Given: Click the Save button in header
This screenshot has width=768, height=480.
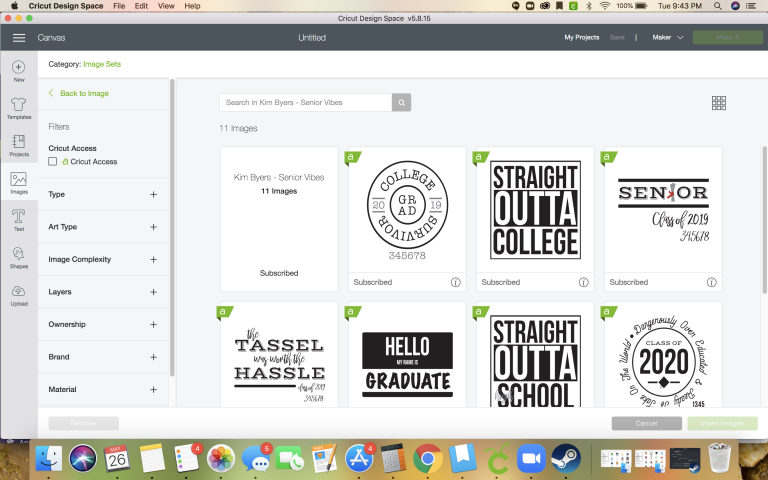Looking at the screenshot, I should point(617,37).
